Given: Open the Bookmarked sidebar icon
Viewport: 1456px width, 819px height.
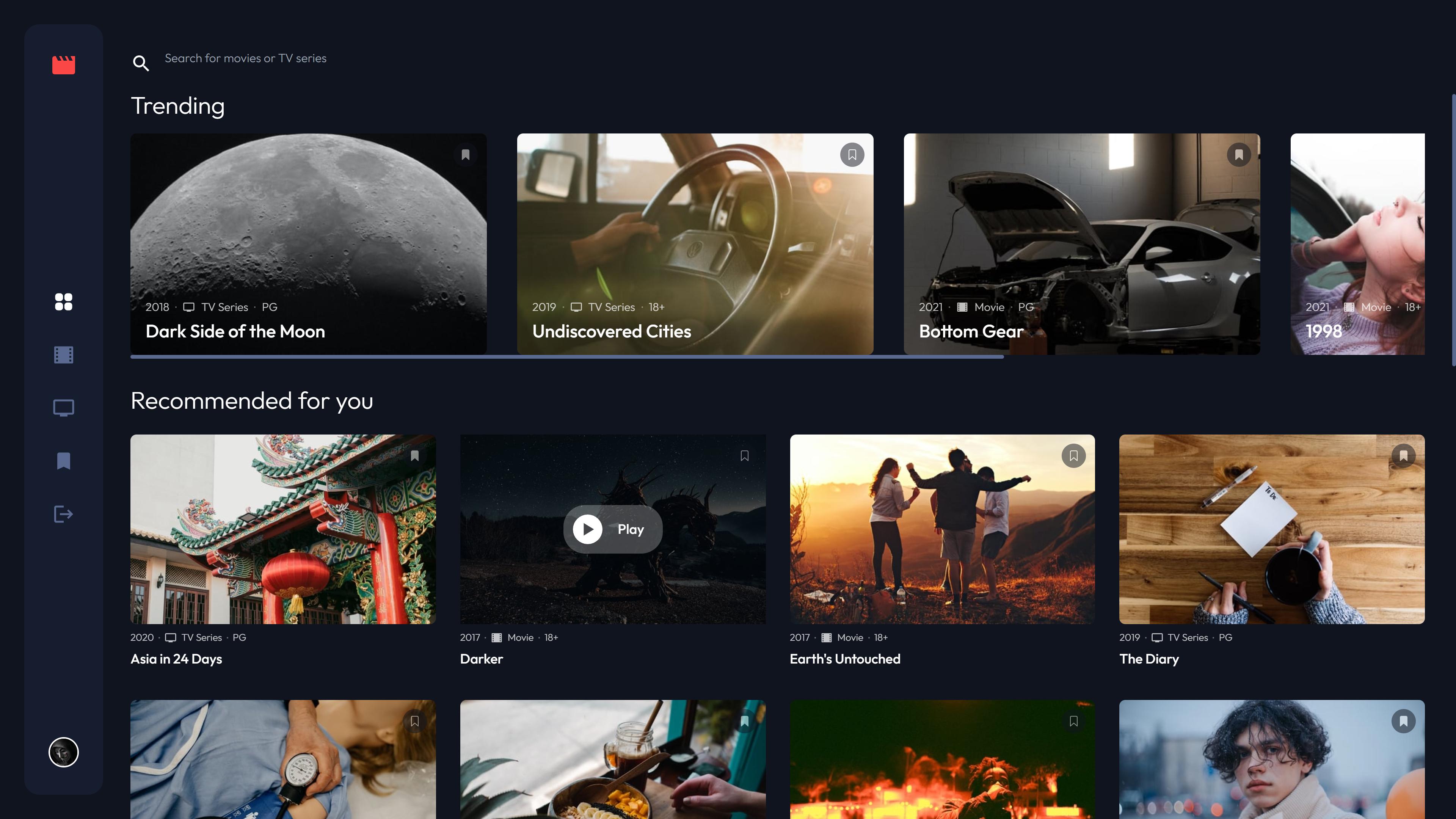Looking at the screenshot, I should [63, 461].
